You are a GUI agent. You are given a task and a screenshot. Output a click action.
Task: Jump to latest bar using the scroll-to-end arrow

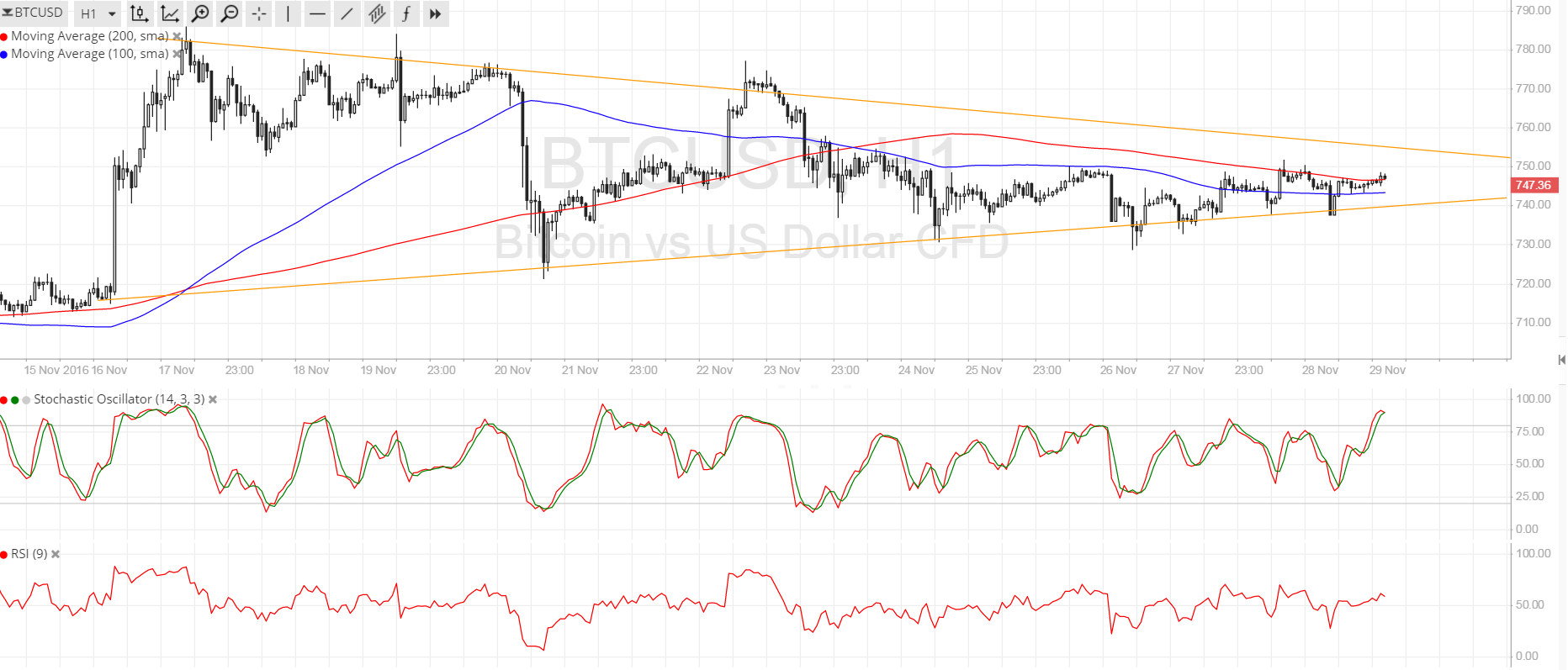[x=1561, y=360]
